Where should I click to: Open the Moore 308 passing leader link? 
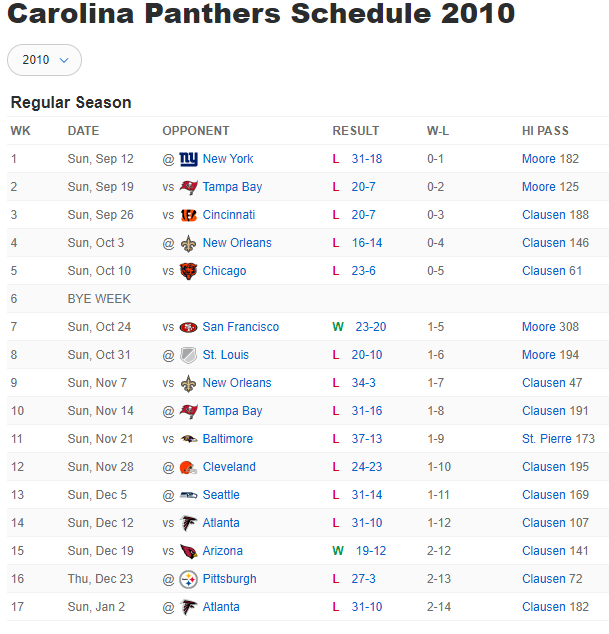[x=550, y=327]
